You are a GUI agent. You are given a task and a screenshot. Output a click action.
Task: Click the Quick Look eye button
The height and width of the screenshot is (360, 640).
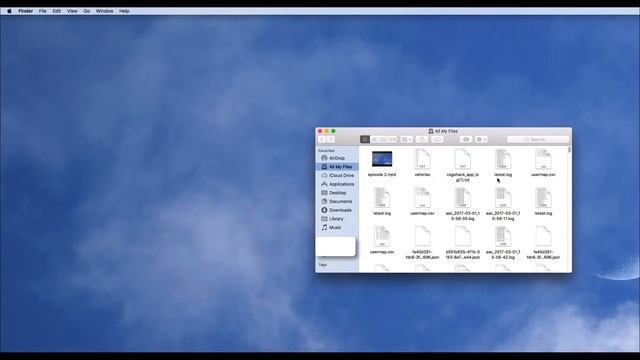(x=466, y=140)
